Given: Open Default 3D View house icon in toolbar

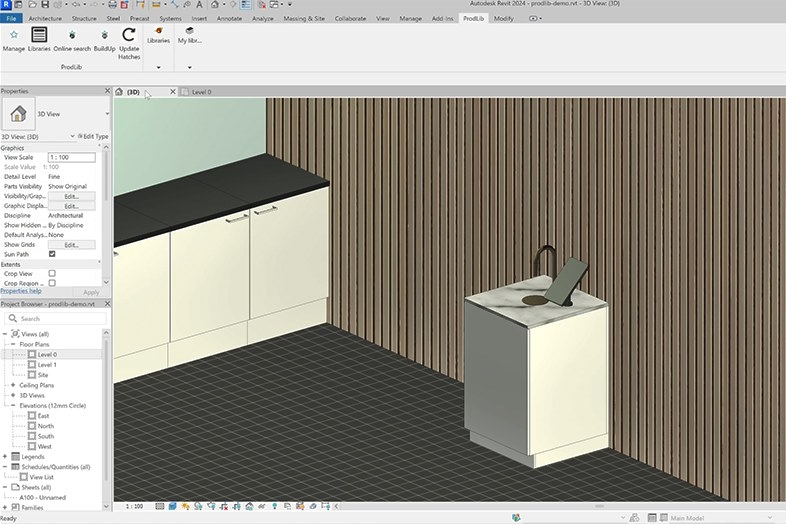Looking at the screenshot, I should (x=214, y=5).
